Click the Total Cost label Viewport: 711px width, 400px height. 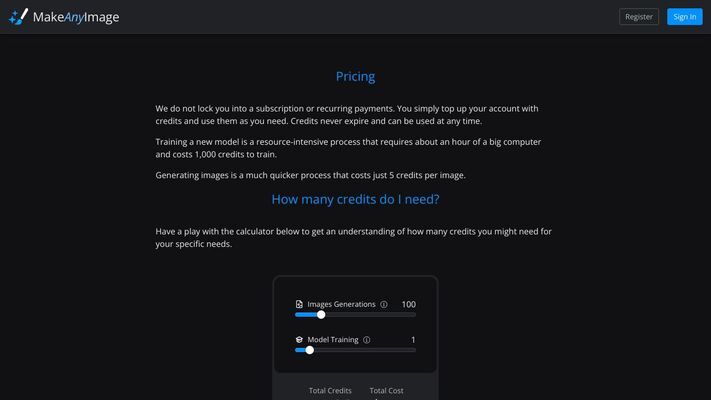pyautogui.click(x=386, y=390)
